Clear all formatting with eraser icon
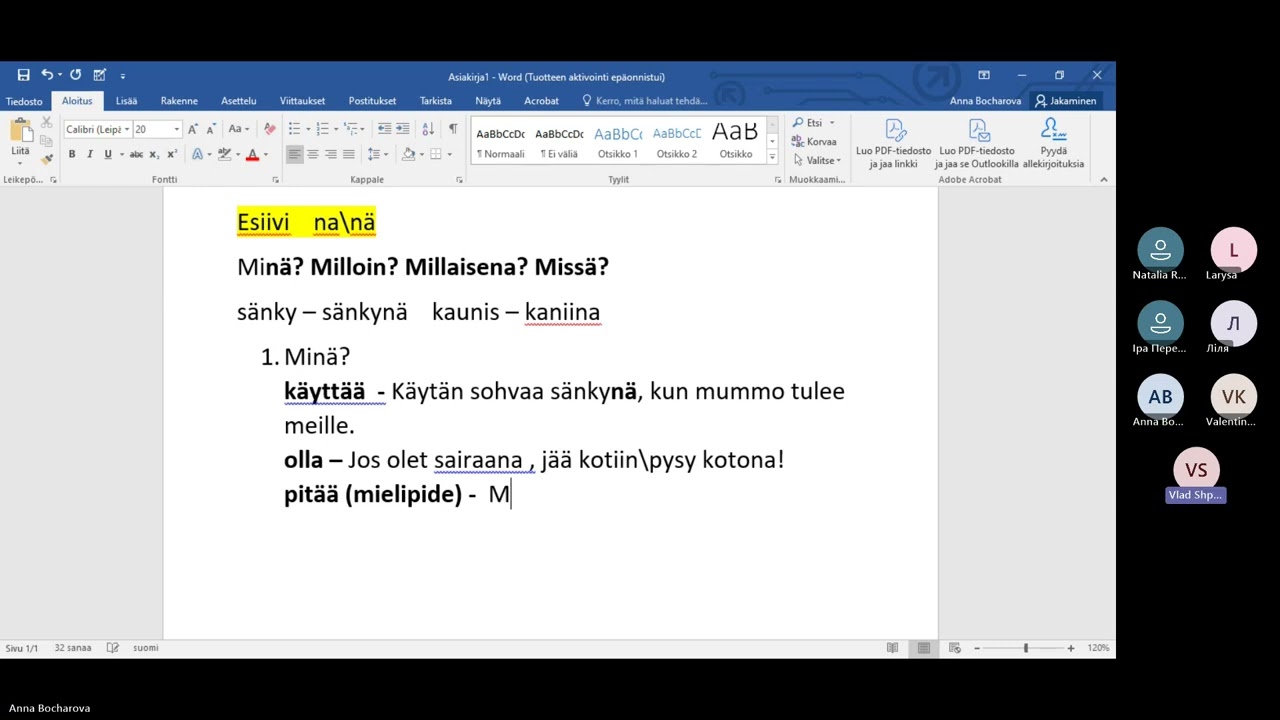 [x=269, y=129]
